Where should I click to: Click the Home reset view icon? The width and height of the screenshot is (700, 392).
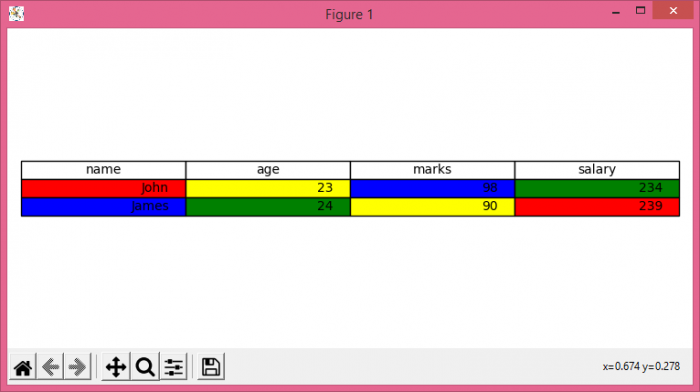[23, 367]
